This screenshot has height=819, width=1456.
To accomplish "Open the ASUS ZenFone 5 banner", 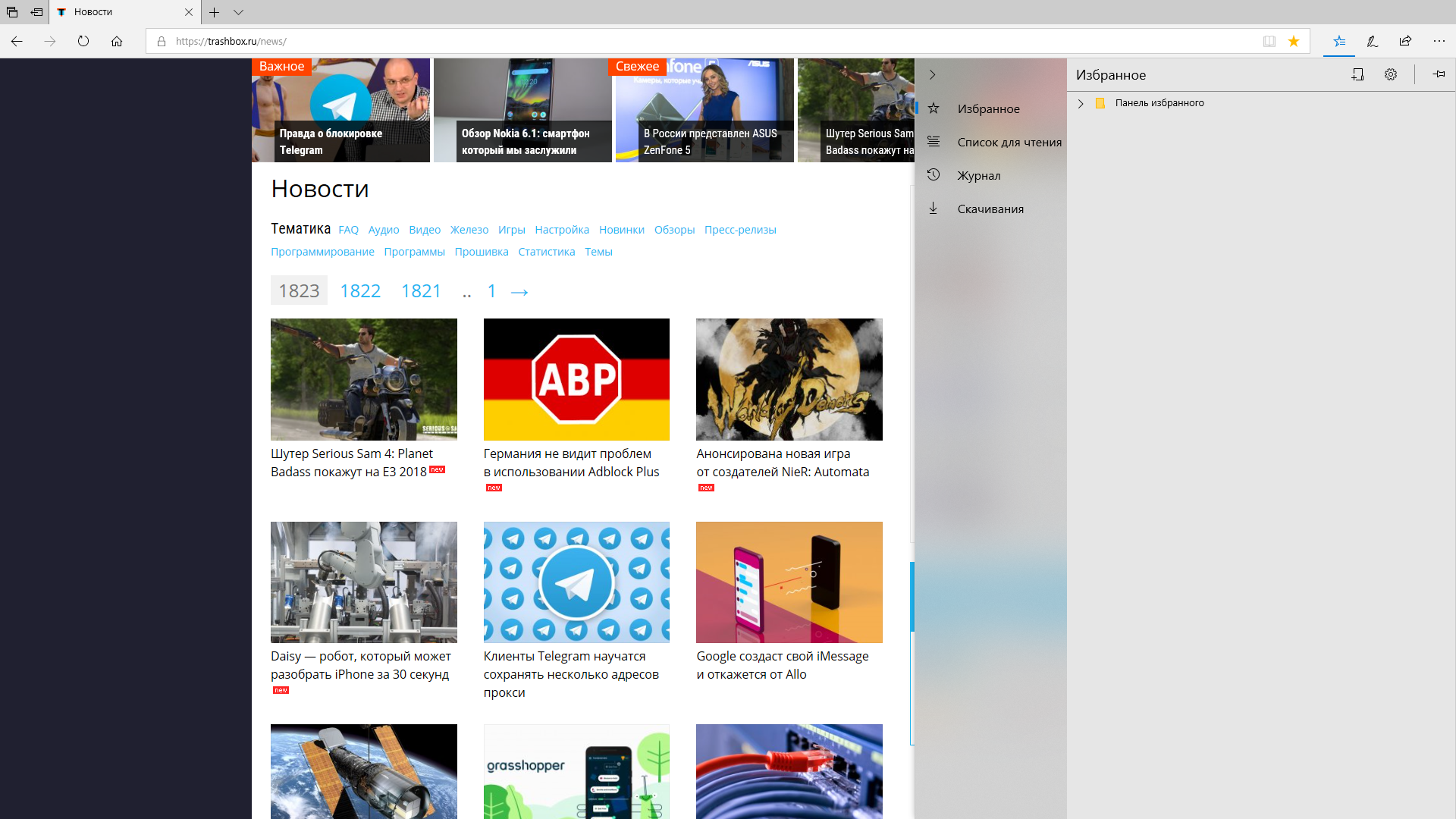I will pos(704,111).
